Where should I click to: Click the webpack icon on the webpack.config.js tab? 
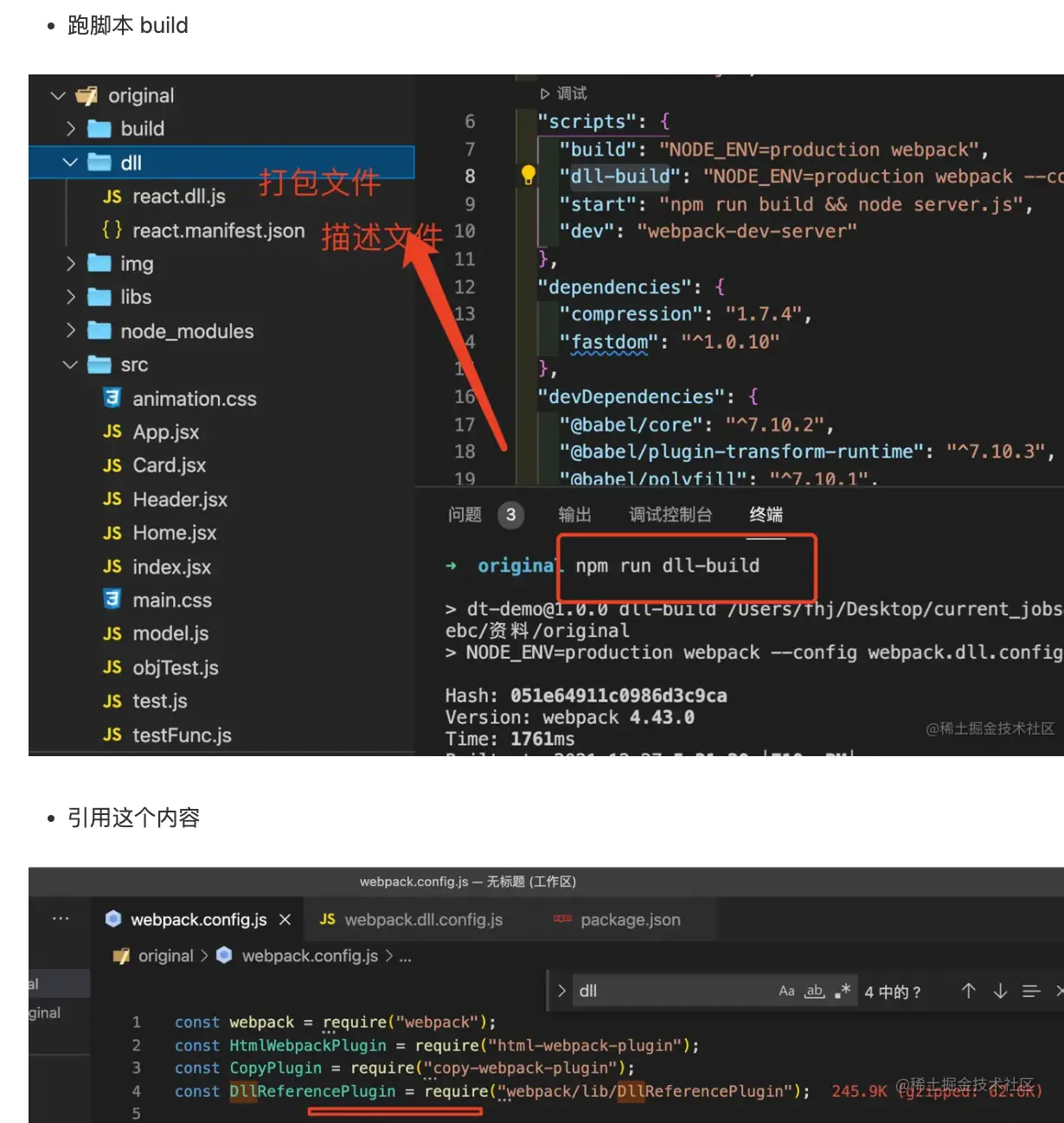pos(113,919)
